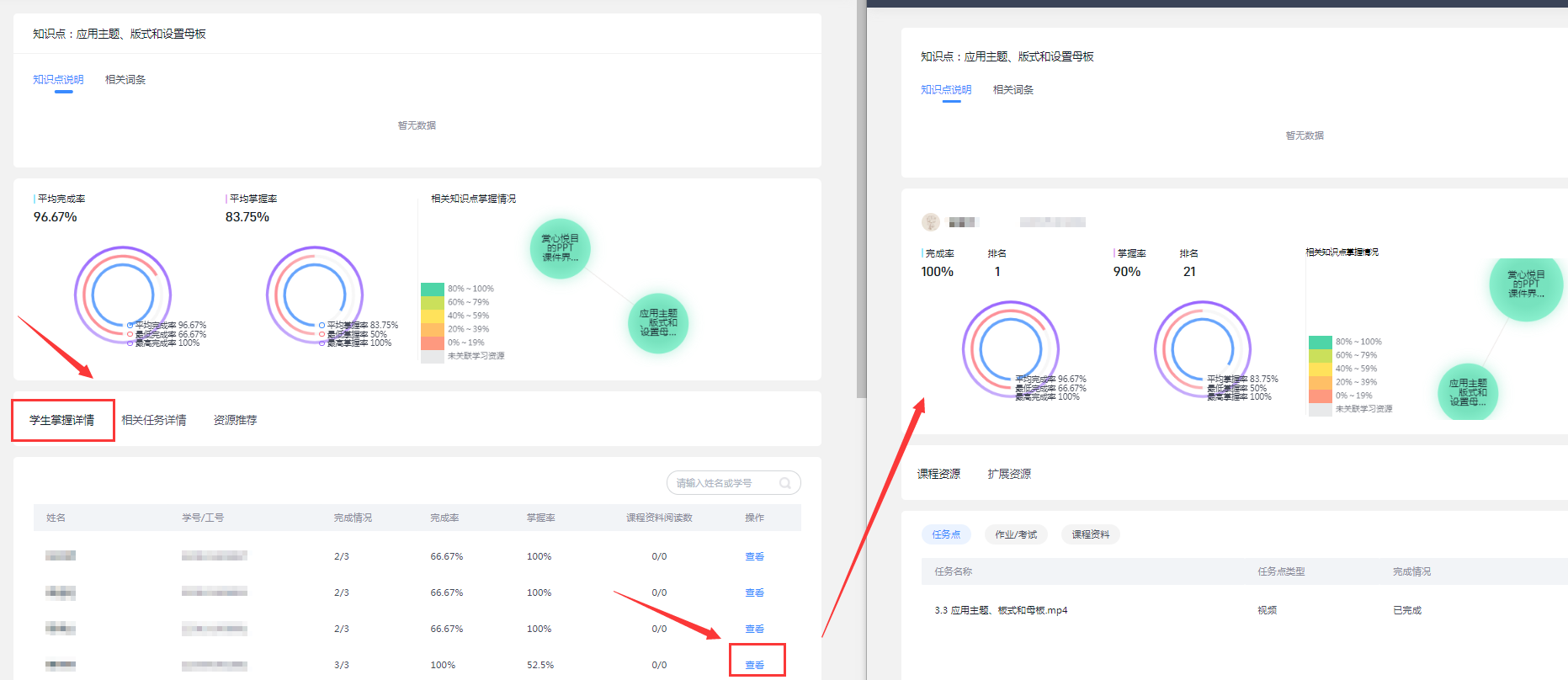Image resolution: width=1568 pixels, height=680 pixels.
Task: Select the left panel's 赏心悦目的PPT课件界 graph node
Action: pyautogui.click(x=560, y=248)
